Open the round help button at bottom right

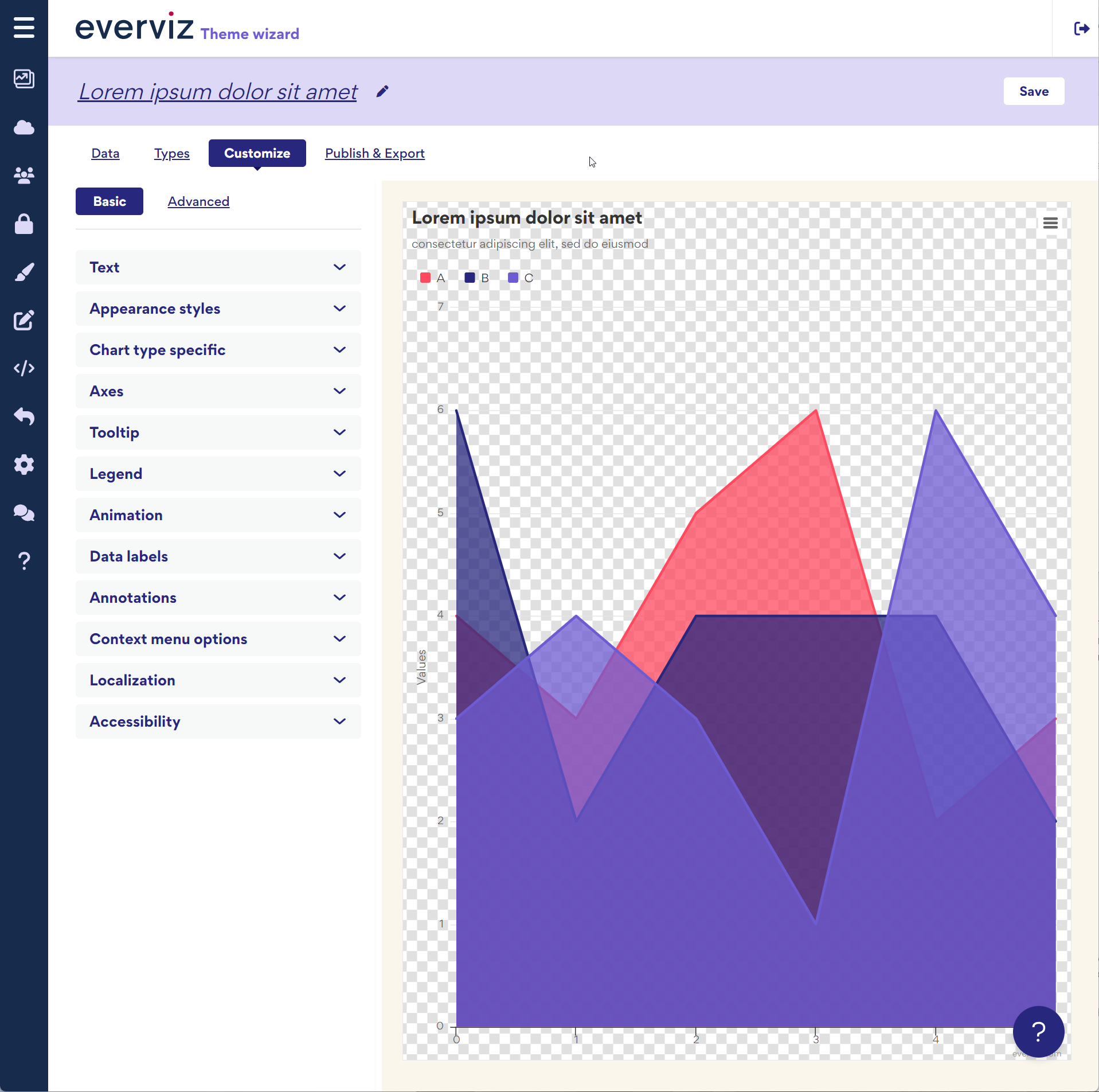tap(1038, 1031)
